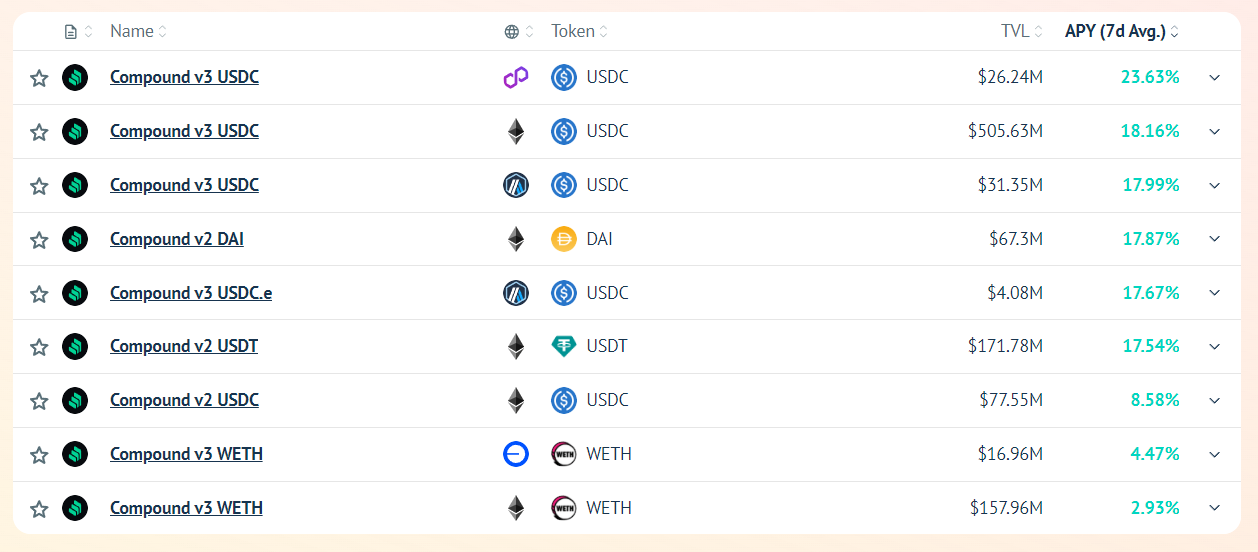The image size is (1258, 552).
Task: Click the USDT Tether token icon
Action: click(x=564, y=346)
